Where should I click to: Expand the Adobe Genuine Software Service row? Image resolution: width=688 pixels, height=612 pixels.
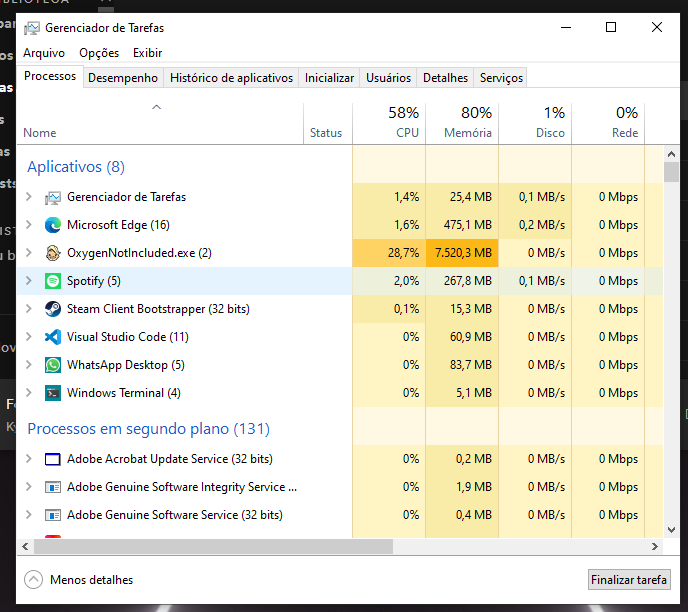coord(29,515)
